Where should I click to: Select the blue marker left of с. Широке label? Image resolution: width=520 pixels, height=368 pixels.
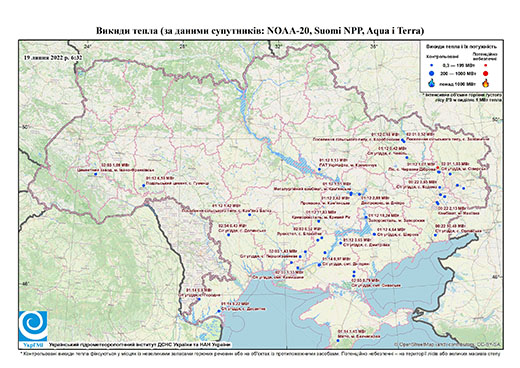pos(375,234)
